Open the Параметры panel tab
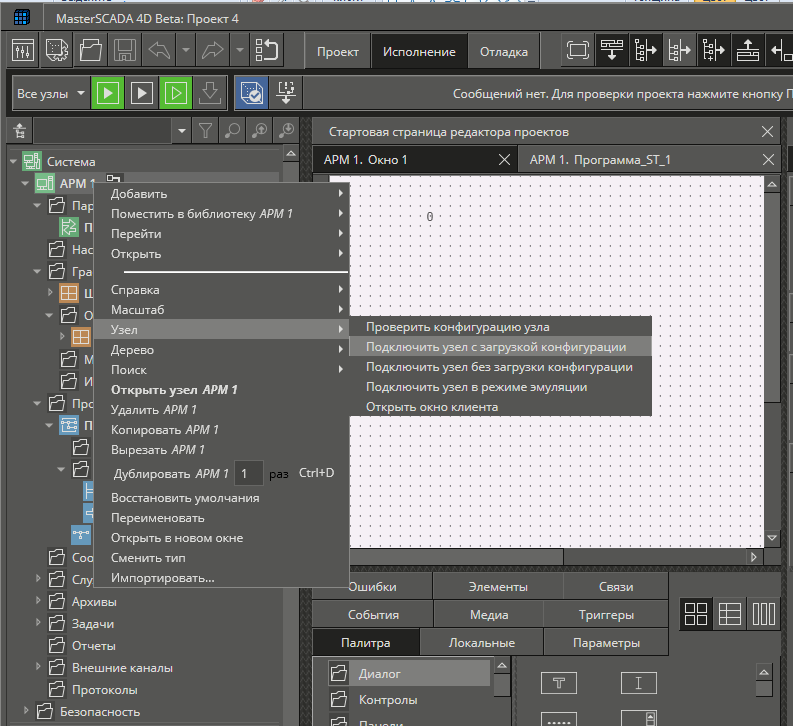 click(606, 643)
